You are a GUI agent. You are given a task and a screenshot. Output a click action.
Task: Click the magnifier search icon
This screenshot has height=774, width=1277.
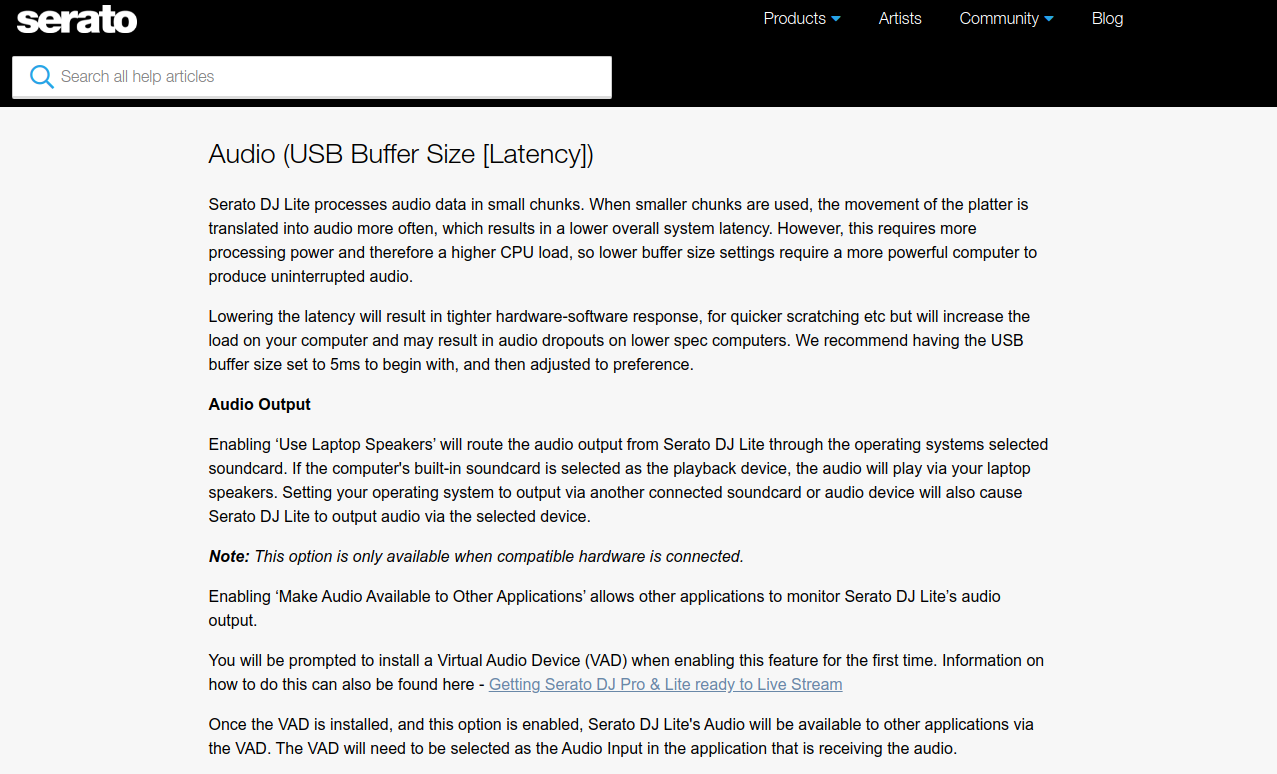pos(41,77)
